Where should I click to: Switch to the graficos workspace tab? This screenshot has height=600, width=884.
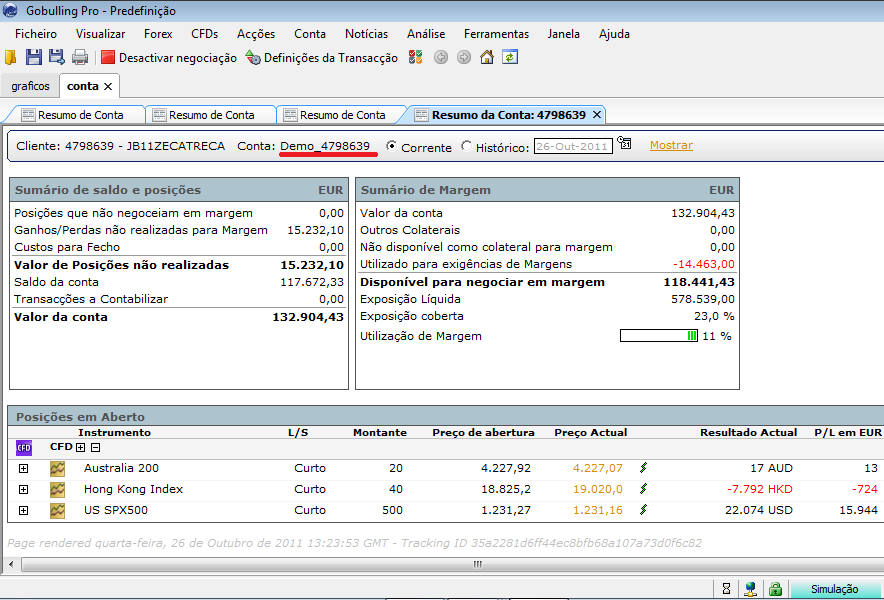point(30,86)
